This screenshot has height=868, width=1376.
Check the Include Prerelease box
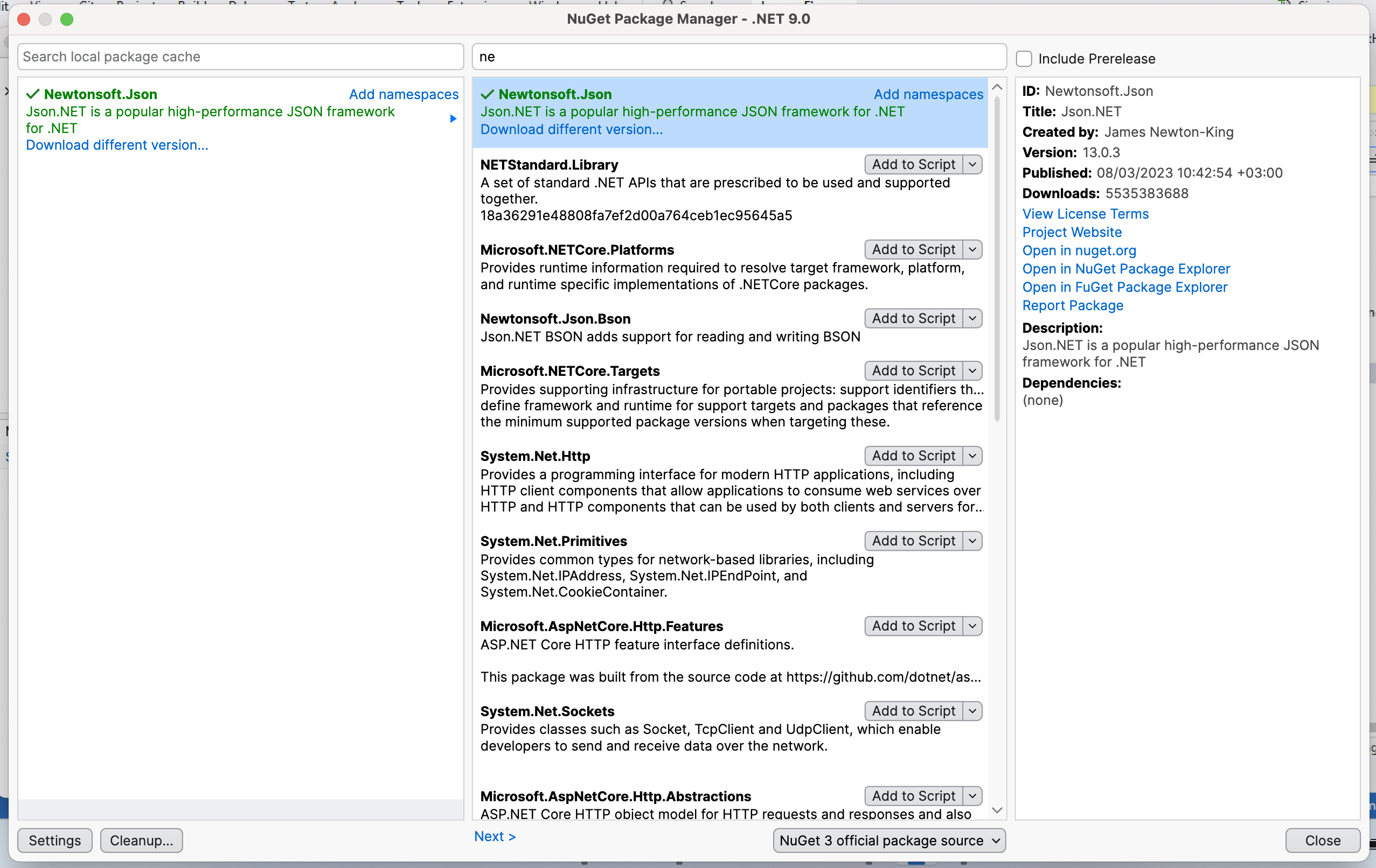point(1025,58)
